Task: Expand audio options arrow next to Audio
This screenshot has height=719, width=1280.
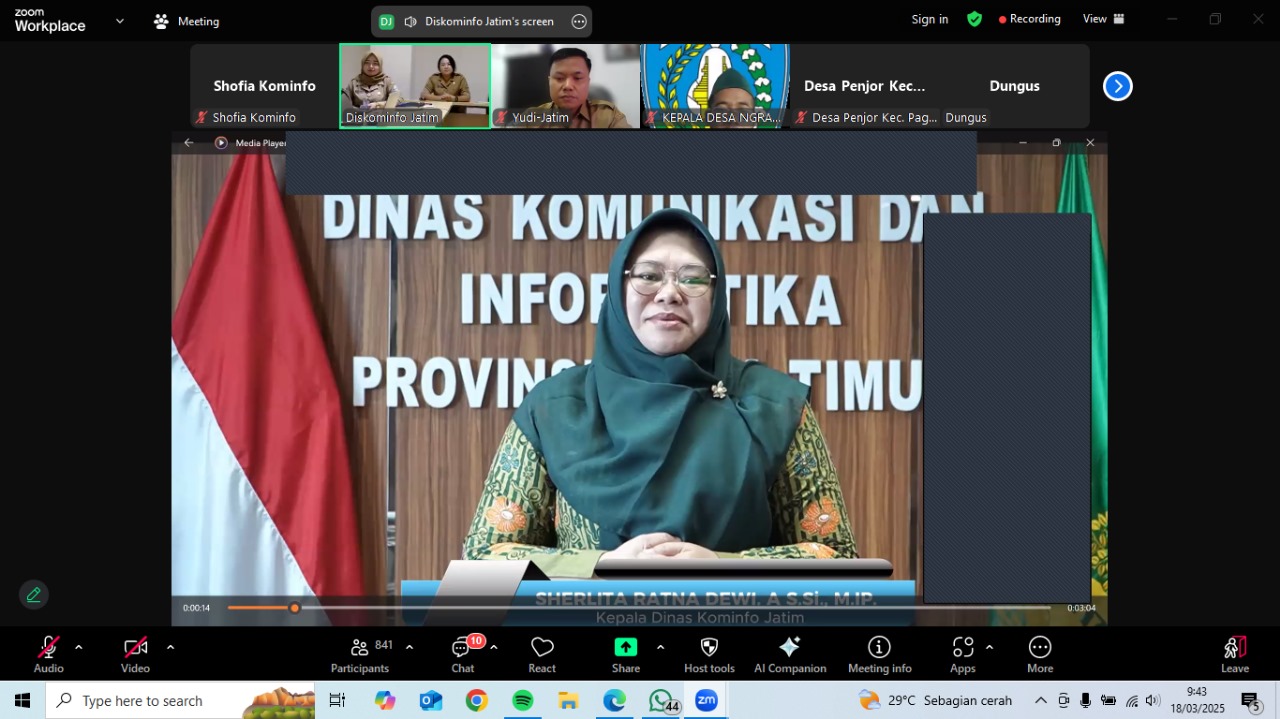Action: (79, 647)
